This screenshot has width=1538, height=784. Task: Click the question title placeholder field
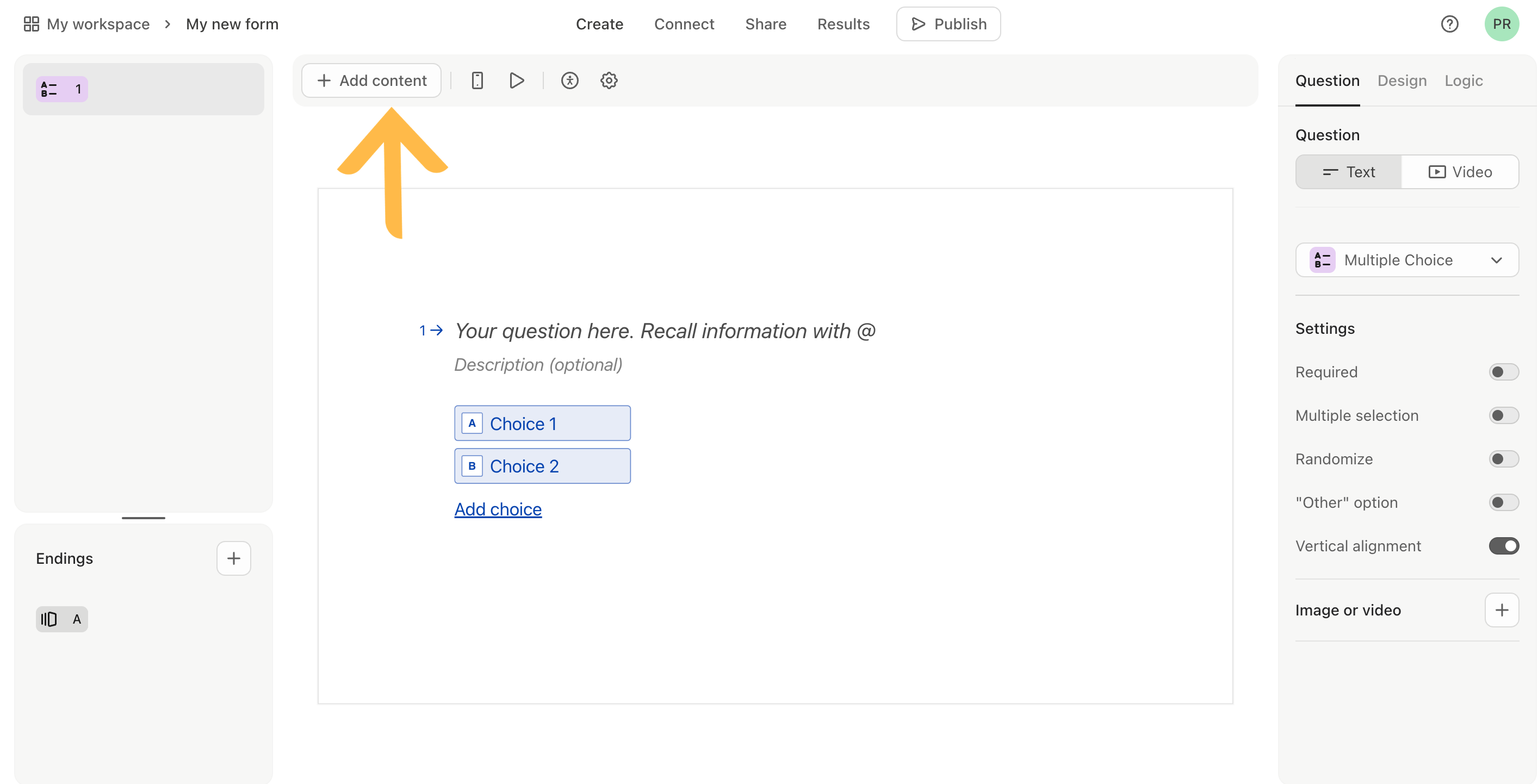pyautogui.click(x=665, y=331)
